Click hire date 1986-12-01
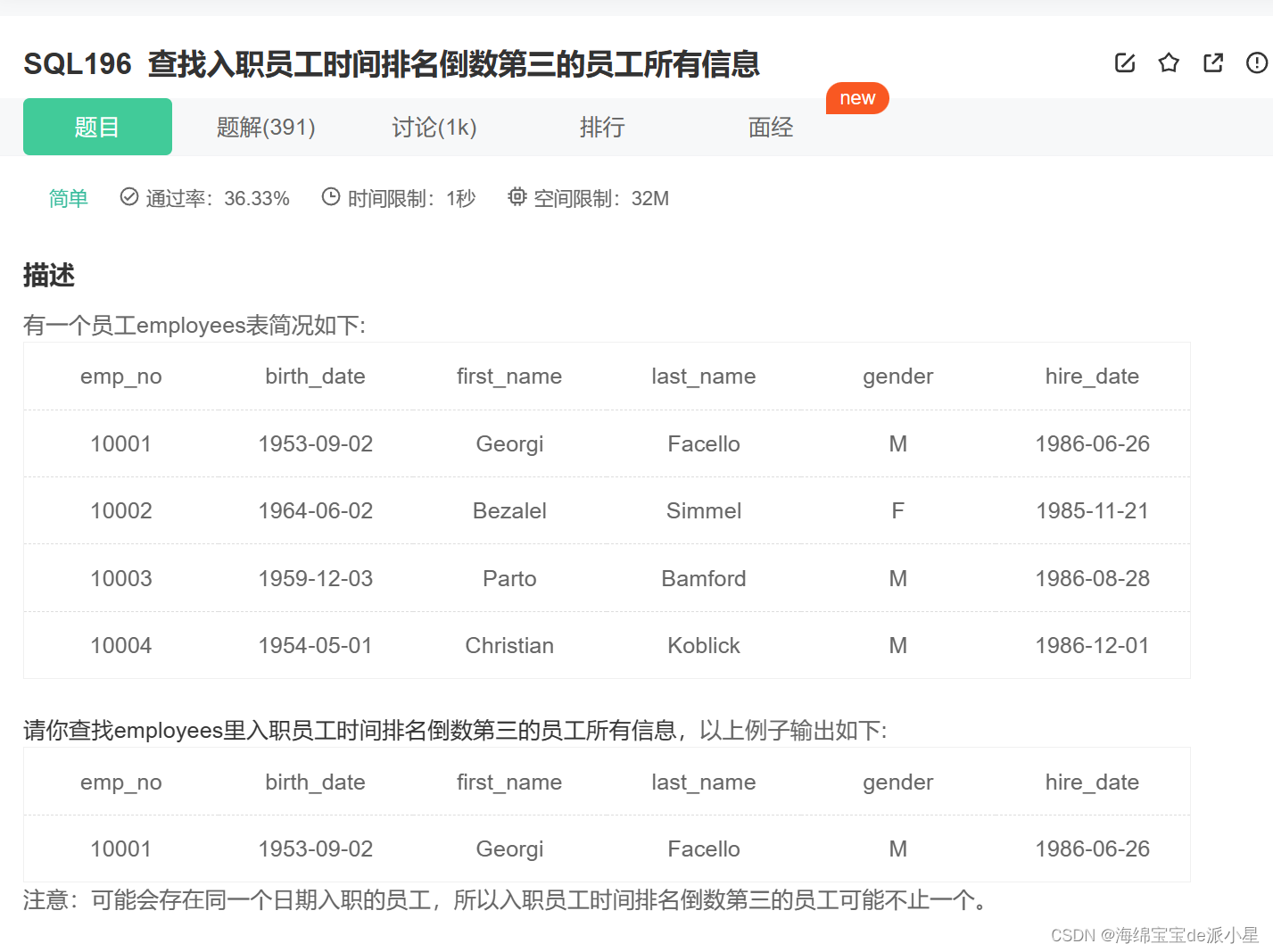Viewport: 1273px width, 952px height. pos(1092,646)
